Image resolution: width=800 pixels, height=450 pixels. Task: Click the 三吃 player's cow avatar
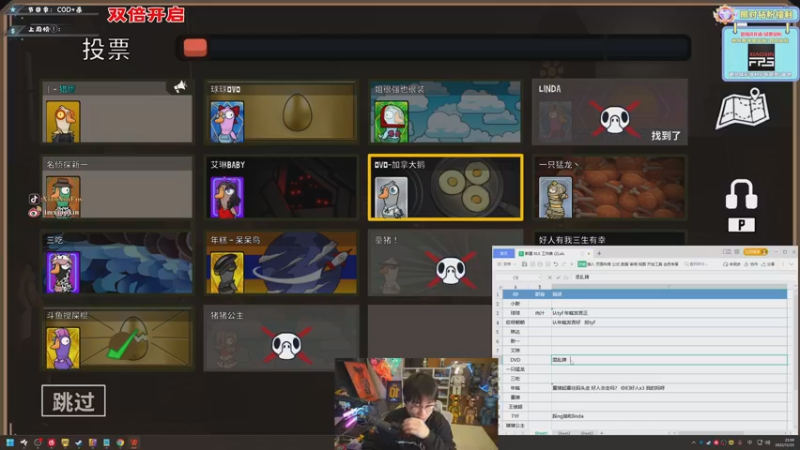coord(63,272)
